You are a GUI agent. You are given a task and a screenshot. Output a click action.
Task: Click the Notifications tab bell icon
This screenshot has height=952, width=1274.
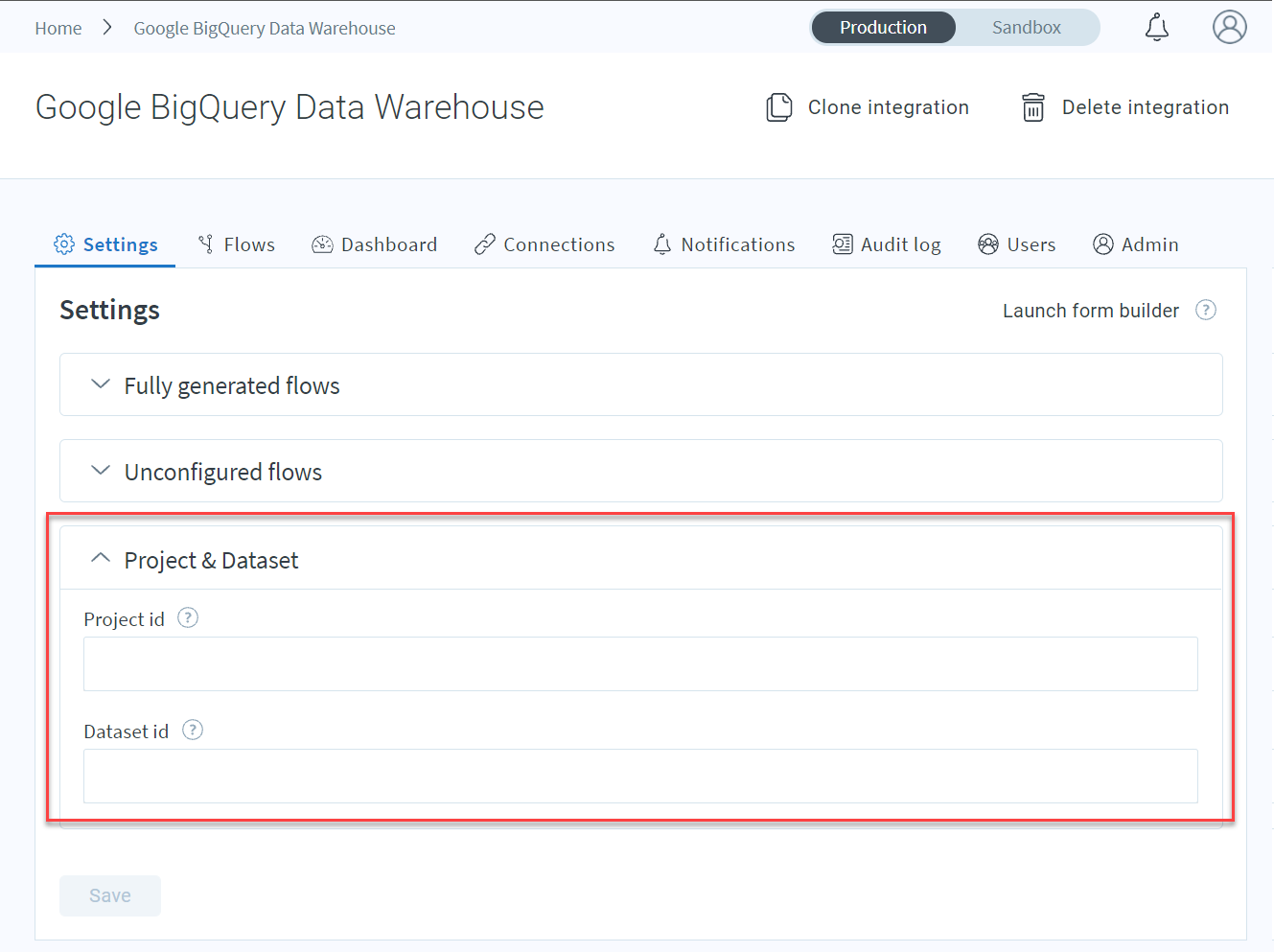[x=662, y=244]
